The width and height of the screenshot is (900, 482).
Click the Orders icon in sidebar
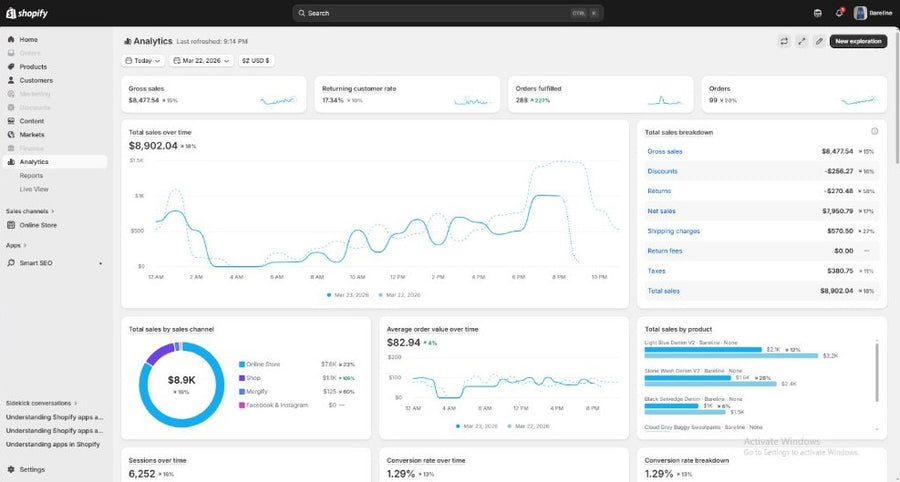click(11, 53)
